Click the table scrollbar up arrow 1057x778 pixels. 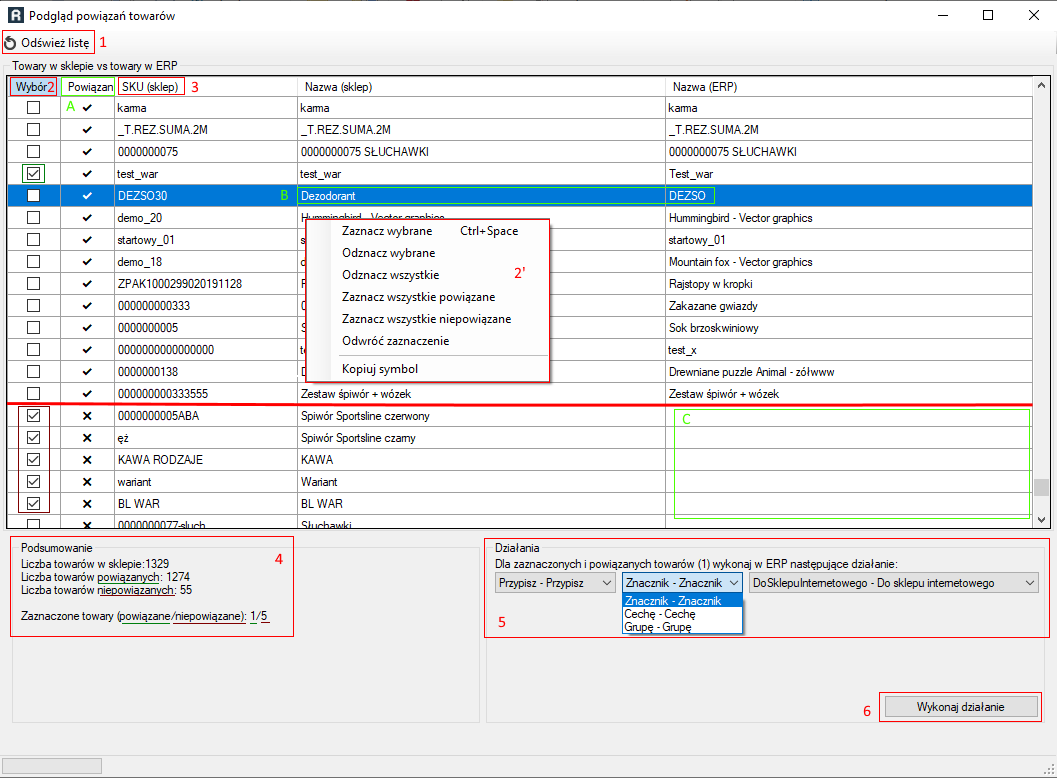pos(1041,86)
